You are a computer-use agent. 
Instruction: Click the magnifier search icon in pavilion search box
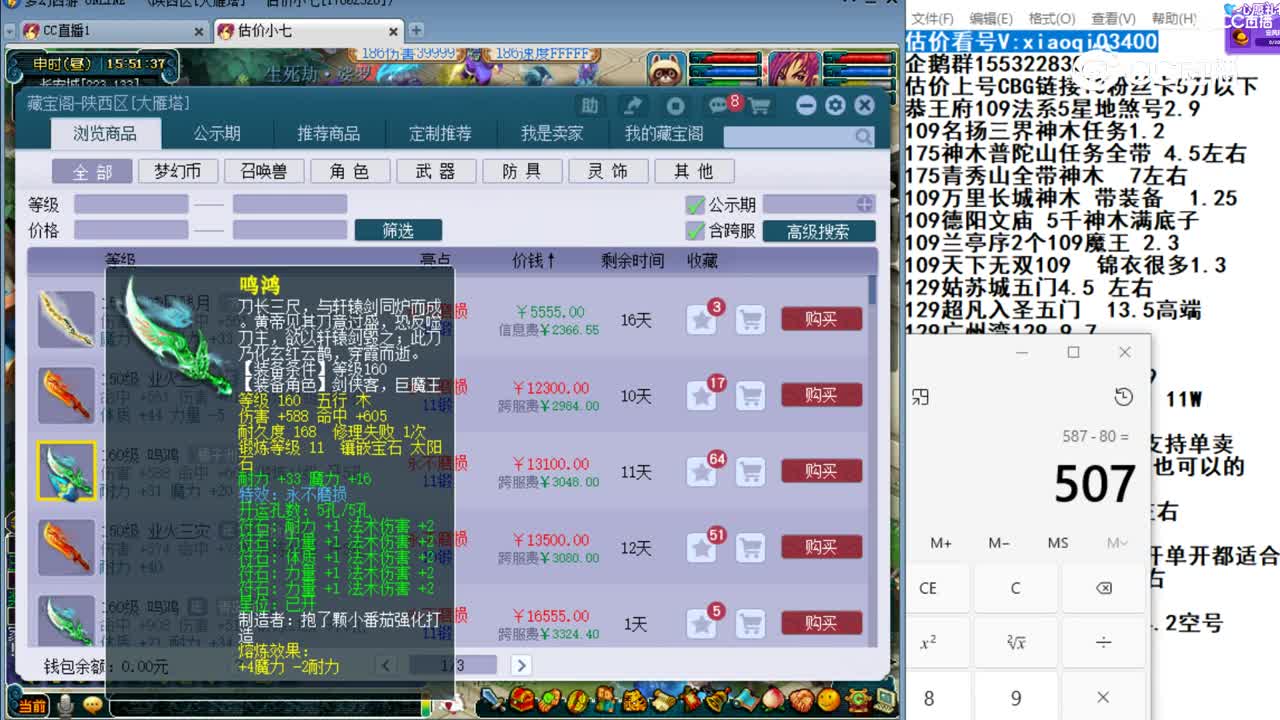pyautogui.click(x=863, y=136)
